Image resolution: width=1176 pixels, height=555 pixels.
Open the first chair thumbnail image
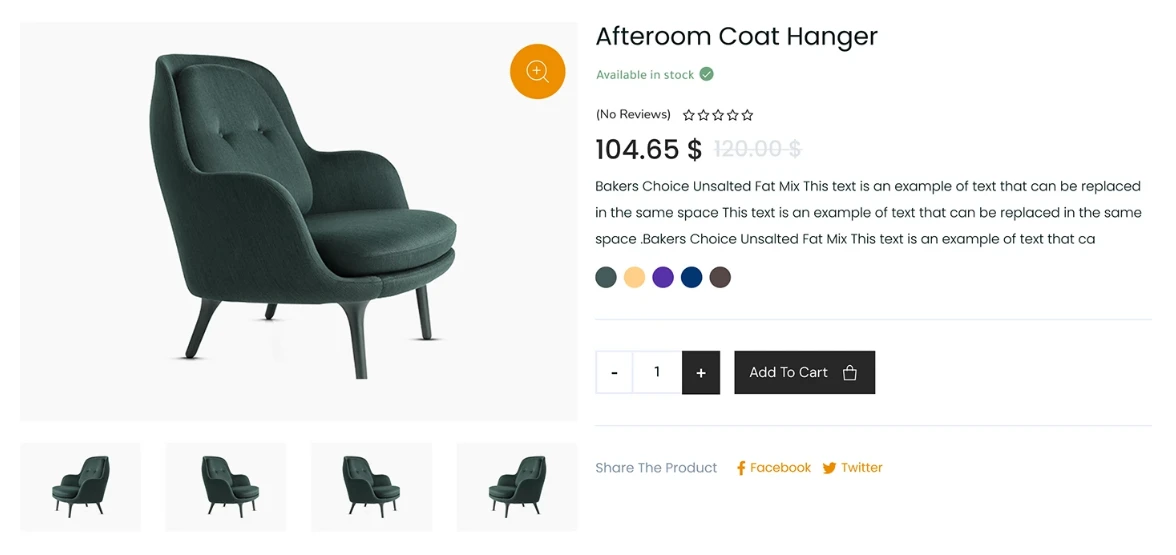[x=81, y=487]
